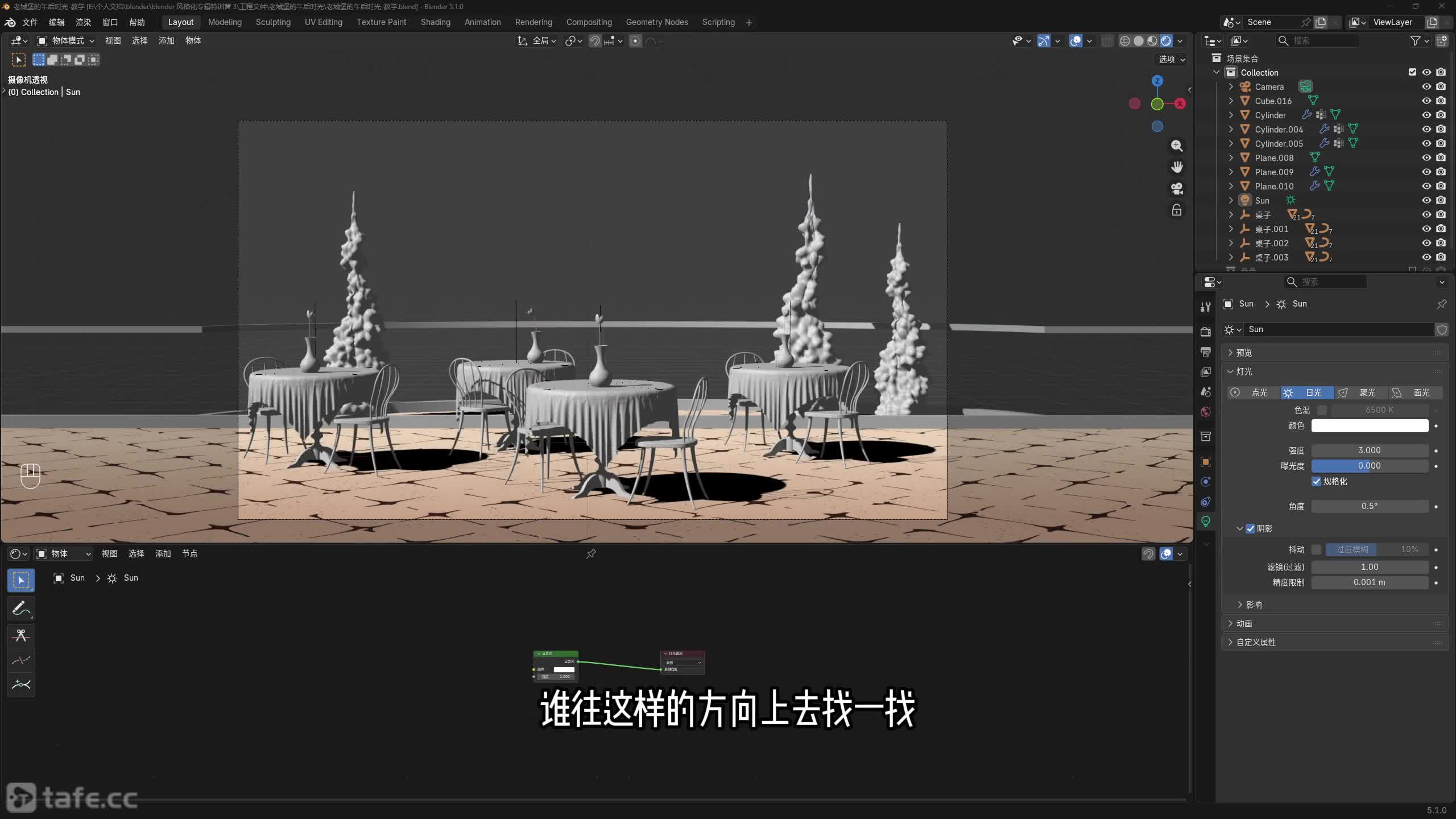Click the white 颜色 color swatch

(1370, 425)
